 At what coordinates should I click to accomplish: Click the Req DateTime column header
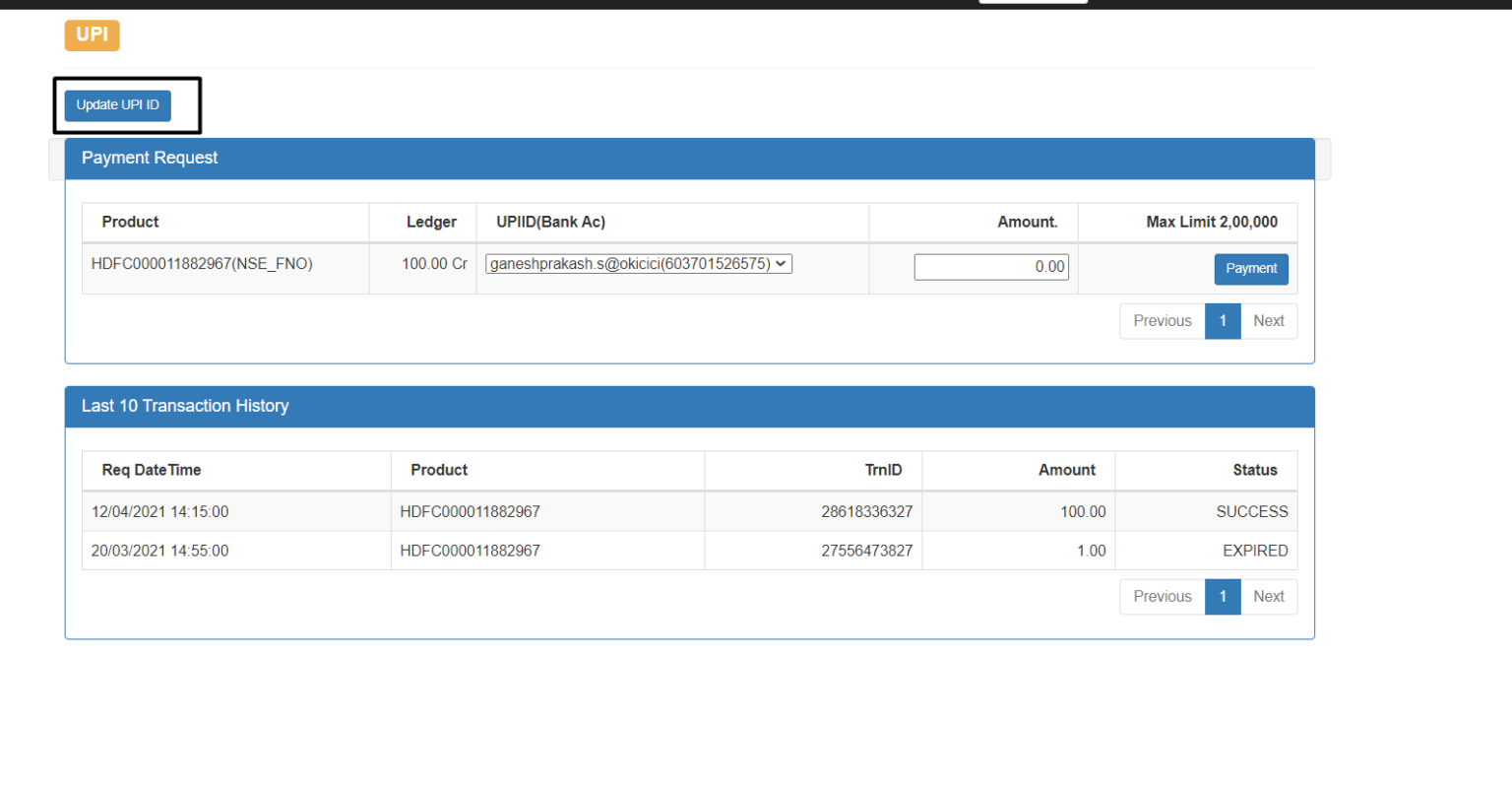tap(152, 470)
